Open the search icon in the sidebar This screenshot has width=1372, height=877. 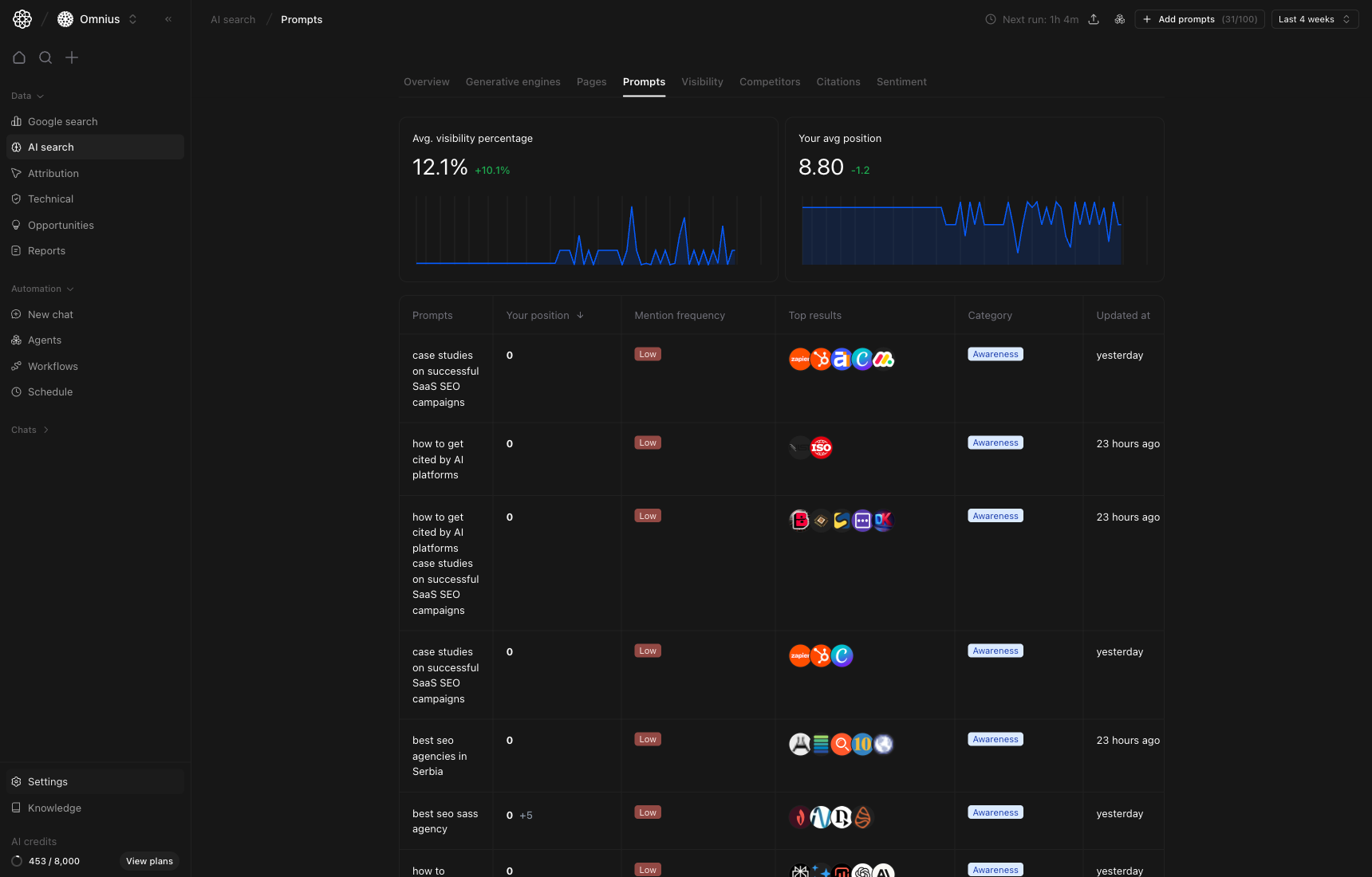tap(45, 57)
